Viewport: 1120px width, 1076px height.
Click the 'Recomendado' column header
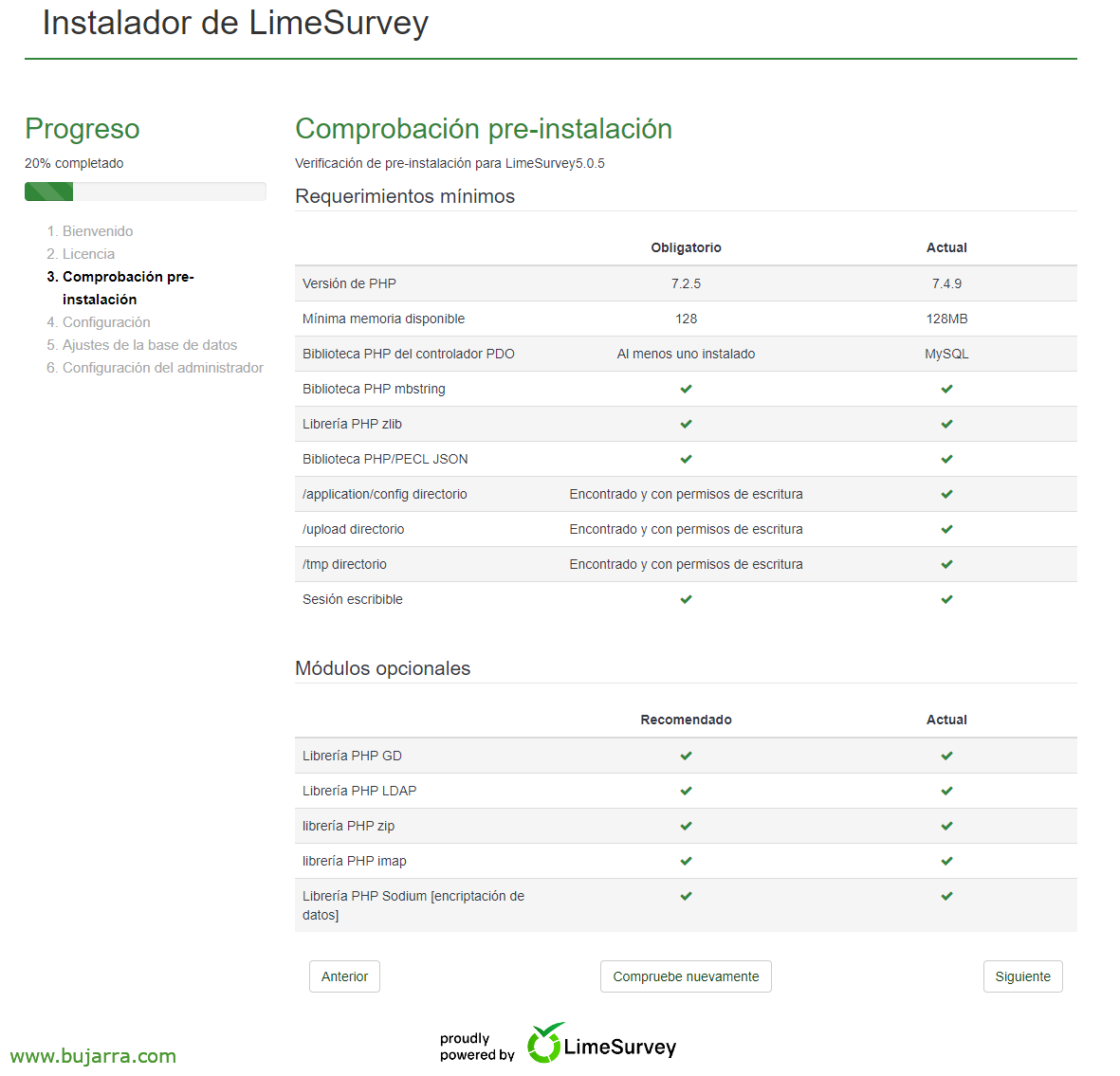(x=686, y=720)
